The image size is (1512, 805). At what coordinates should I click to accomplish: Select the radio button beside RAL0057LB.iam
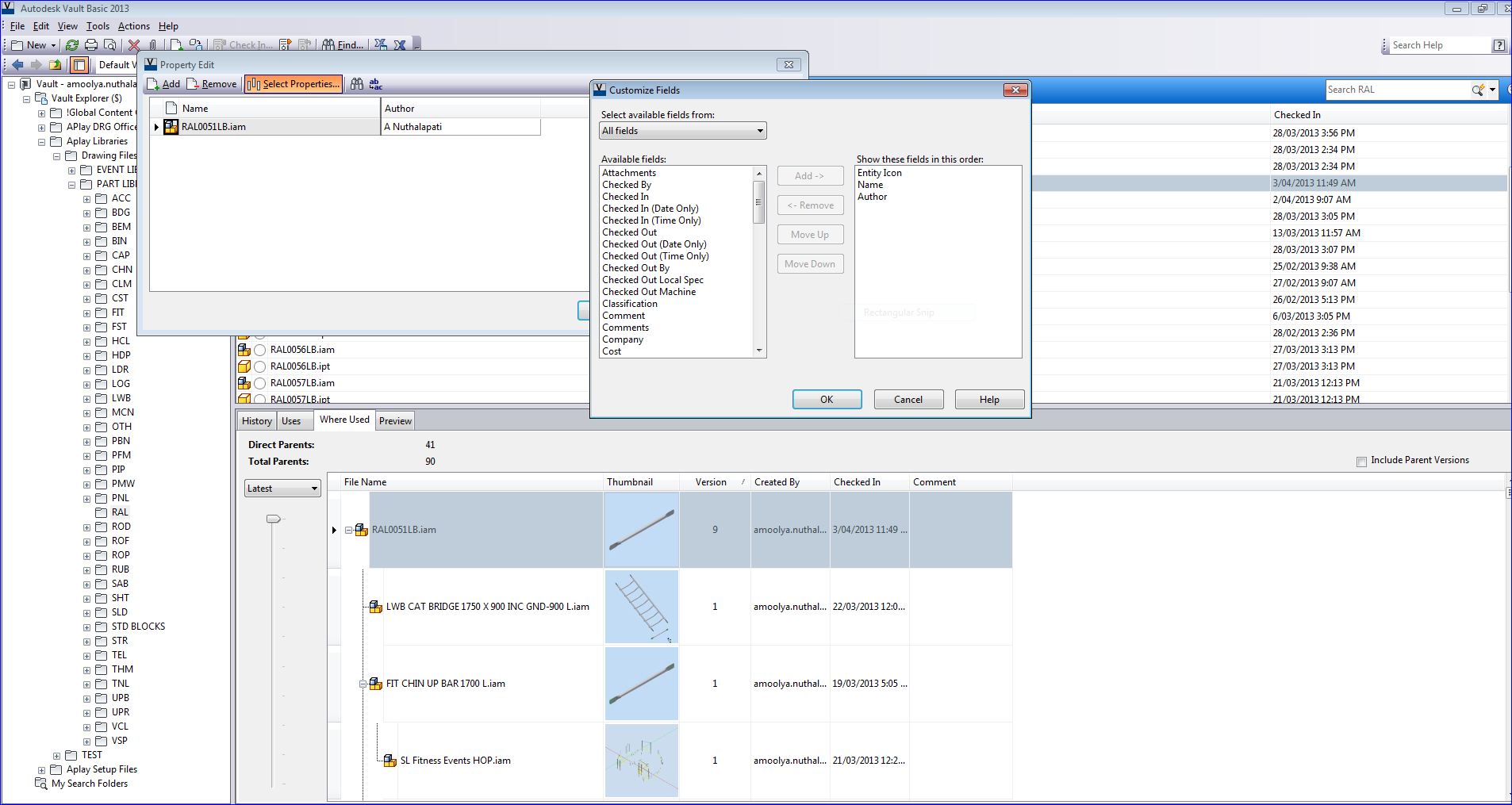click(x=260, y=383)
